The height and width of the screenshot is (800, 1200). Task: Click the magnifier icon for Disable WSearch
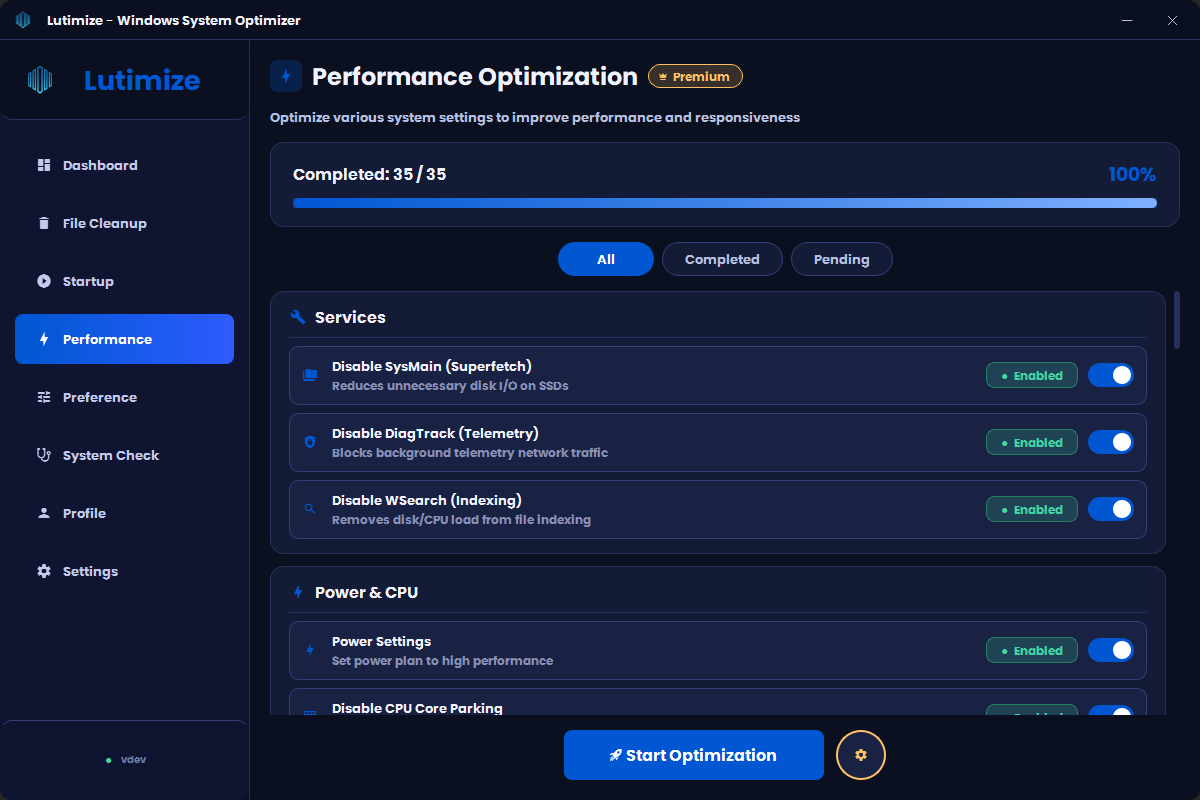[310, 509]
